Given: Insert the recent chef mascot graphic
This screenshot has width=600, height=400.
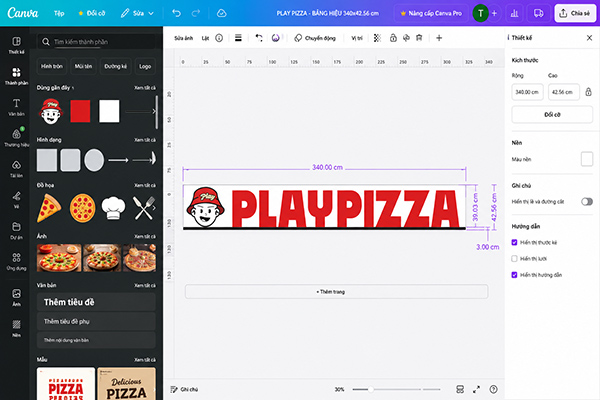Looking at the screenshot, I should tap(51, 111).
